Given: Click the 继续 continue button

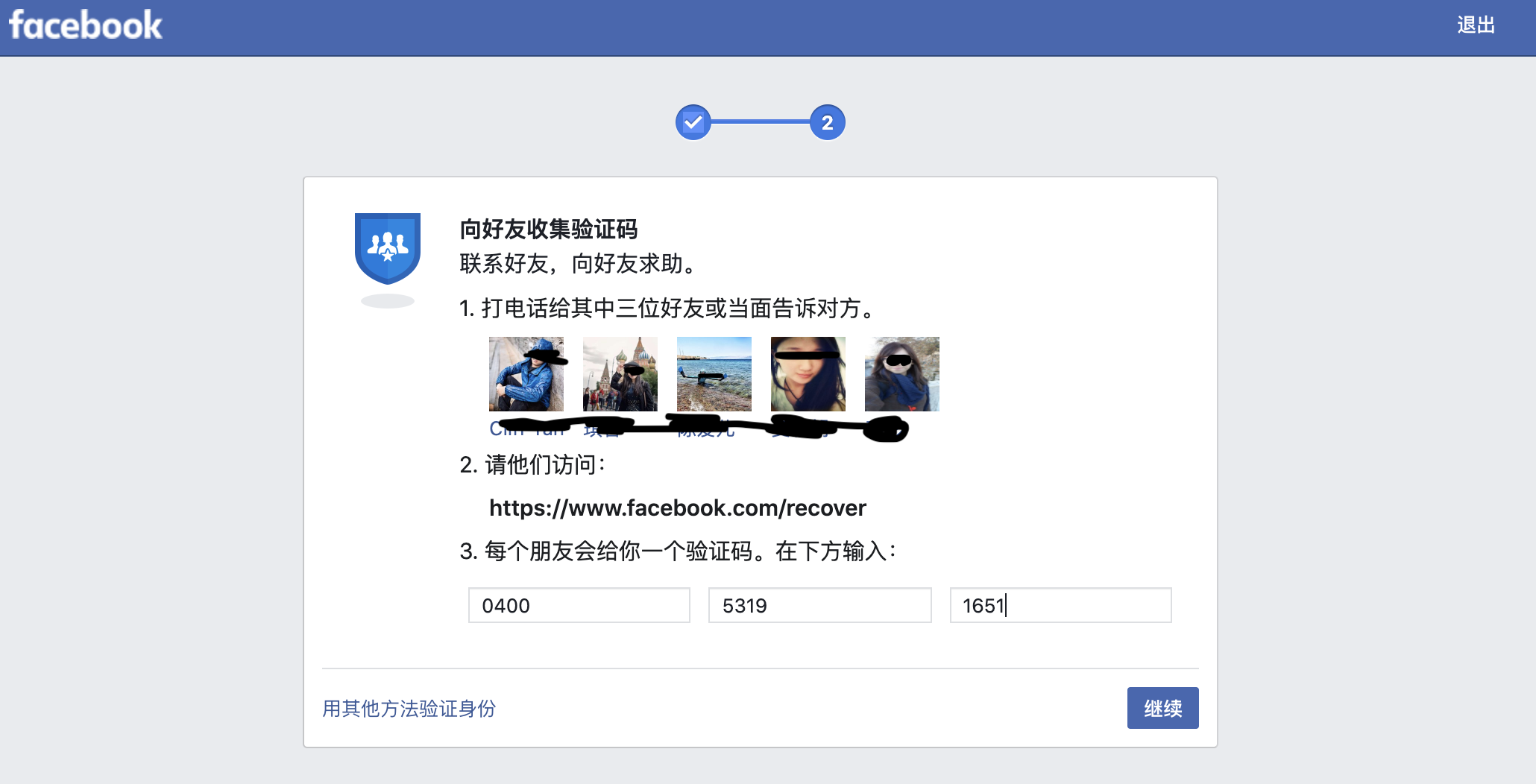Looking at the screenshot, I should 1163,708.
